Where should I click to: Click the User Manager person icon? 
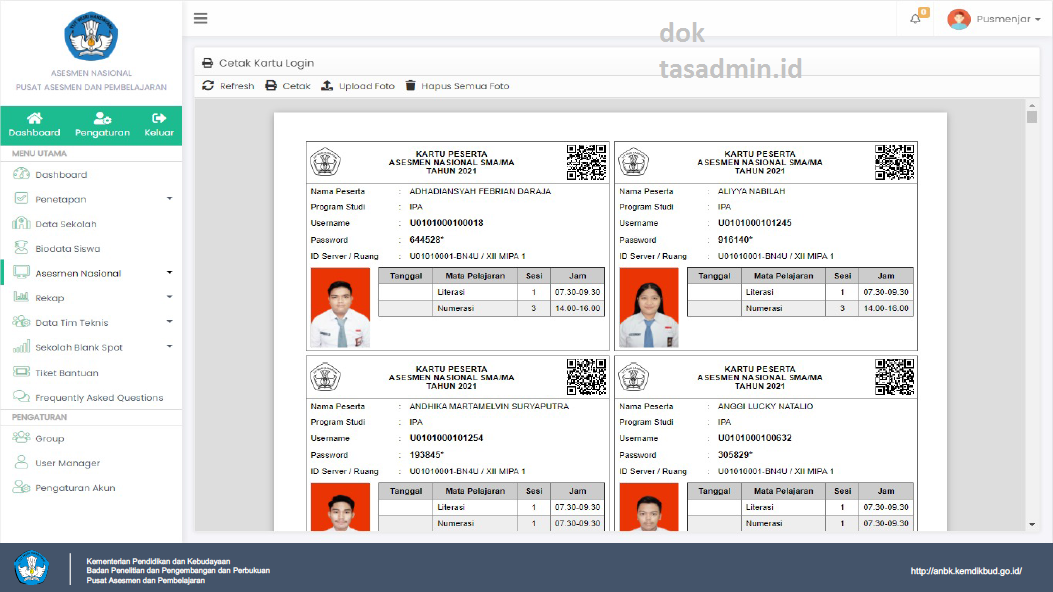[x=23, y=463]
